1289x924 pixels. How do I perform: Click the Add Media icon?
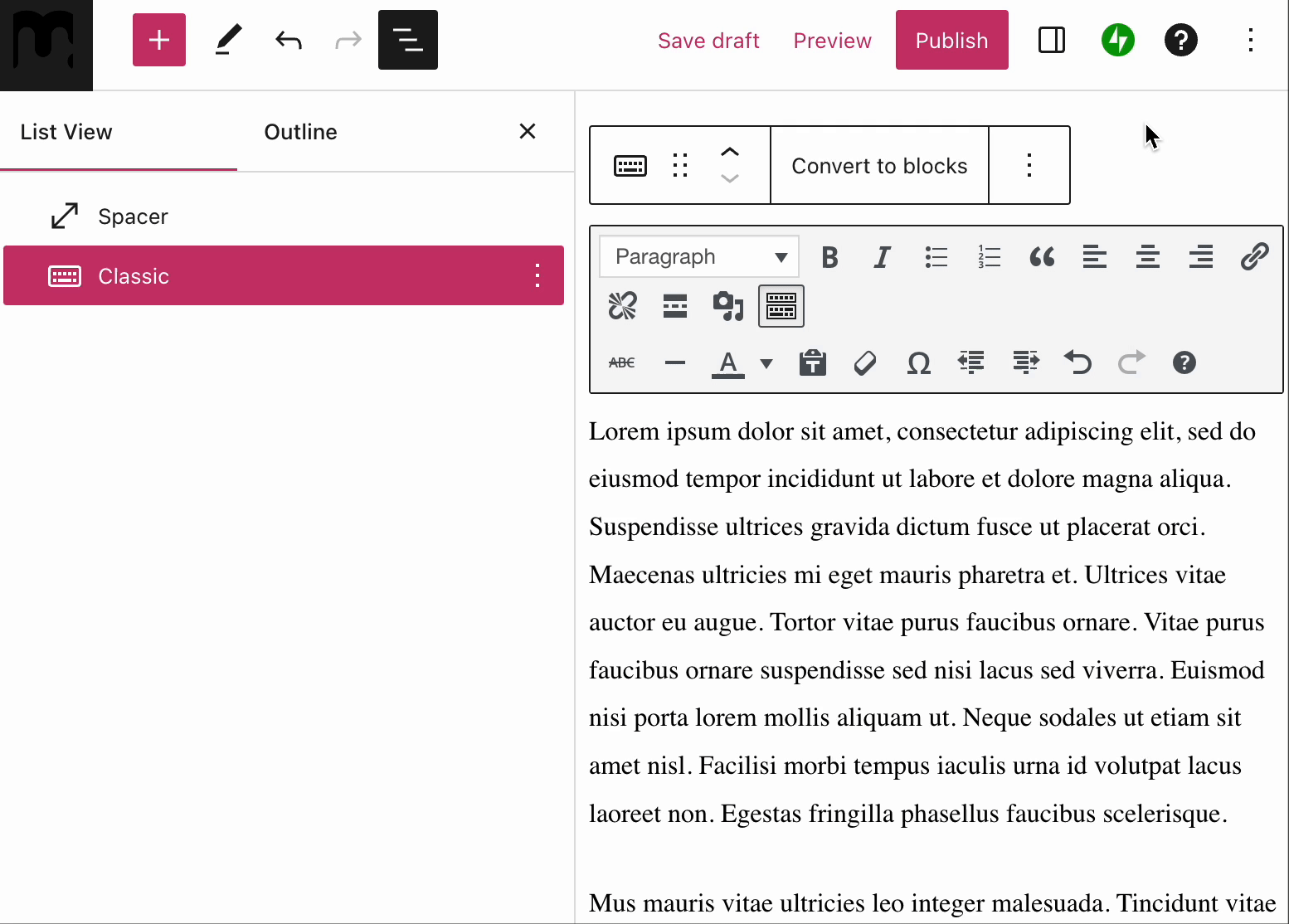(x=728, y=306)
